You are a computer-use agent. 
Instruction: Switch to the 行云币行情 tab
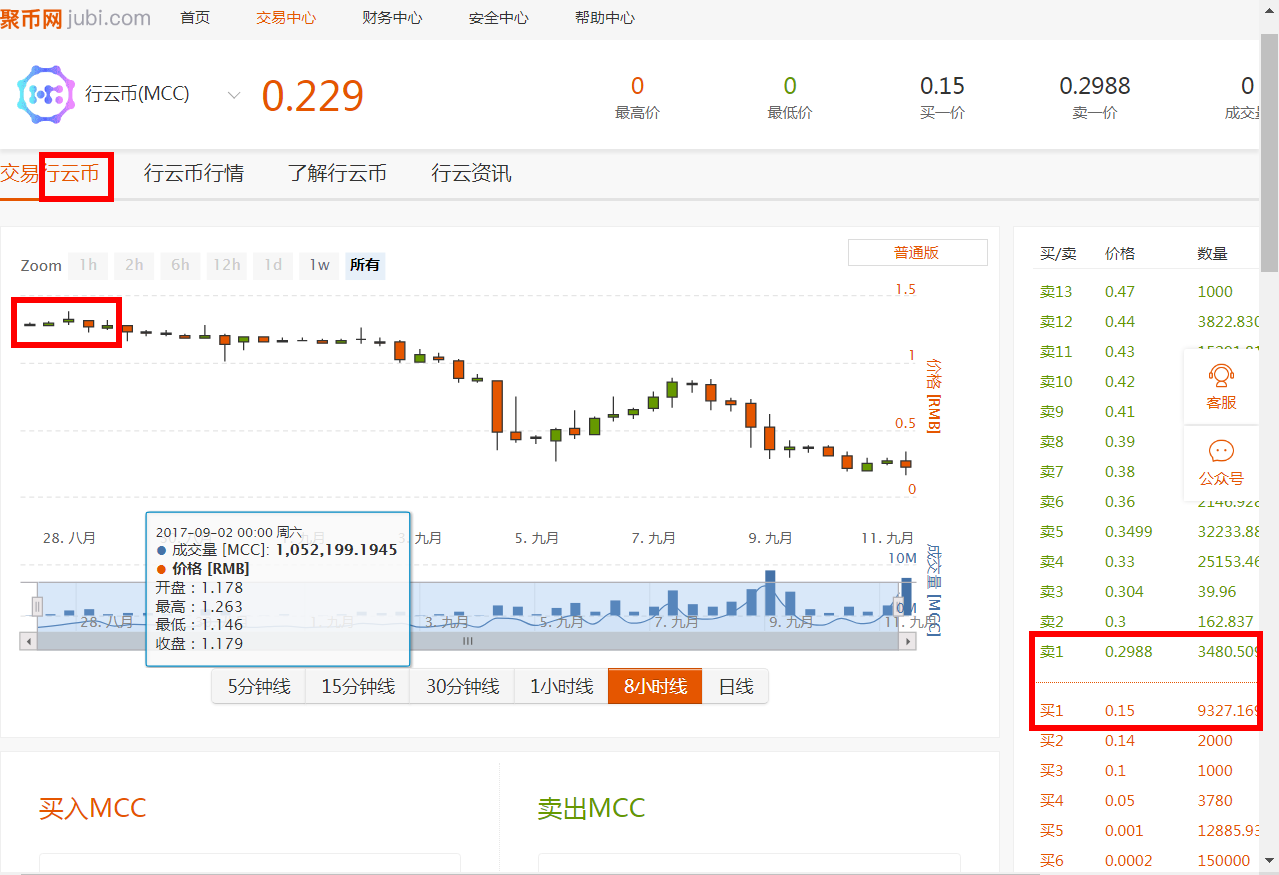[x=193, y=172]
